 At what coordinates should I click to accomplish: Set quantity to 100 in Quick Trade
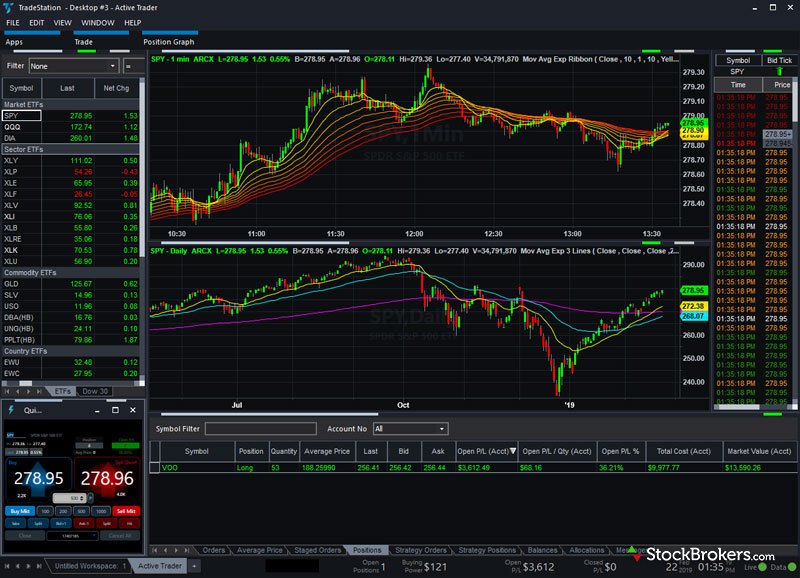pyautogui.click(x=45, y=511)
